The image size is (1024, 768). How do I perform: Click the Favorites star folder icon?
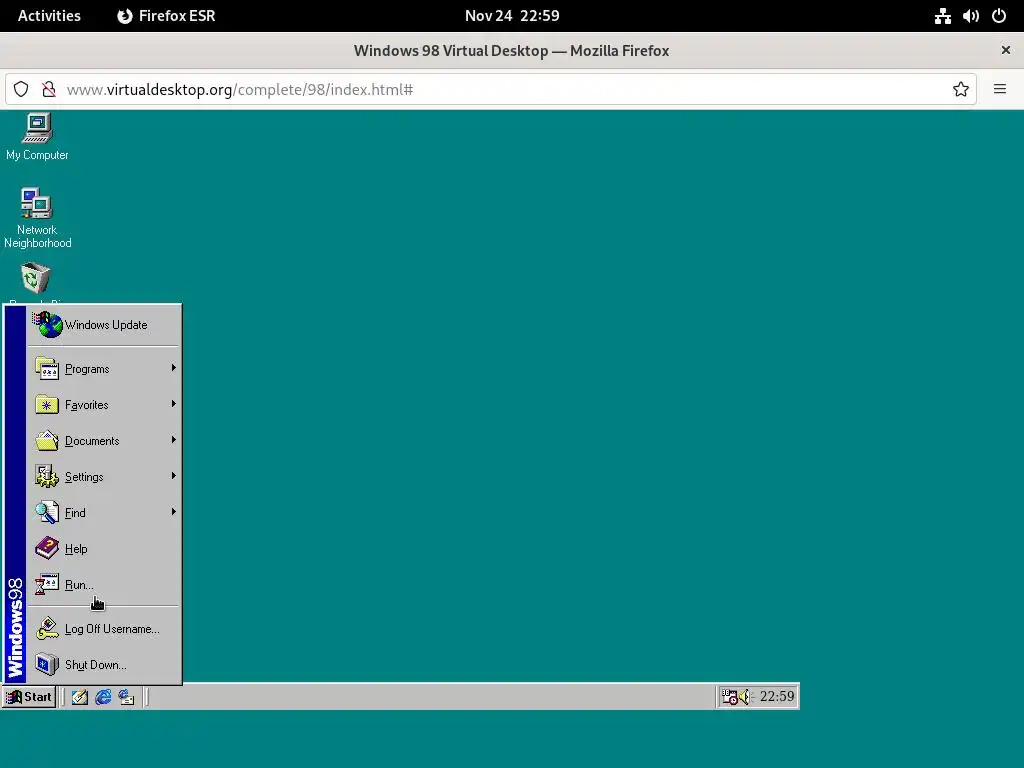[47, 405]
